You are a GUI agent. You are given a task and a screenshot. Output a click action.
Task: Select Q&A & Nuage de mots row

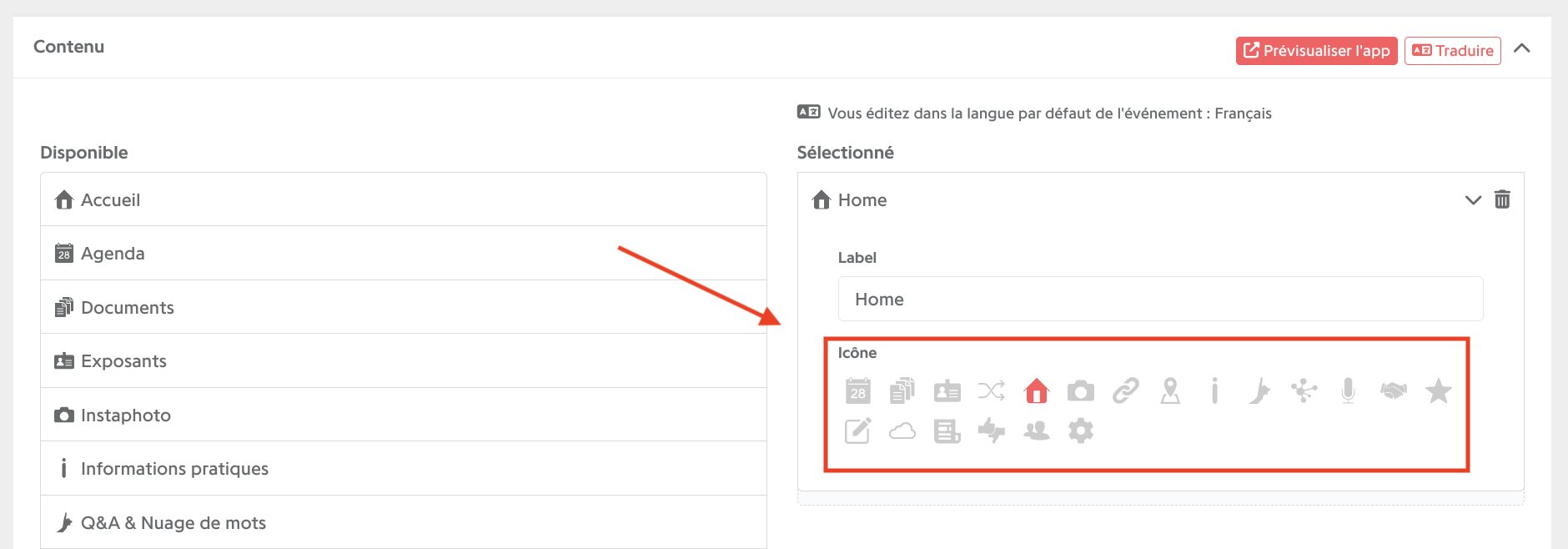[404, 522]
